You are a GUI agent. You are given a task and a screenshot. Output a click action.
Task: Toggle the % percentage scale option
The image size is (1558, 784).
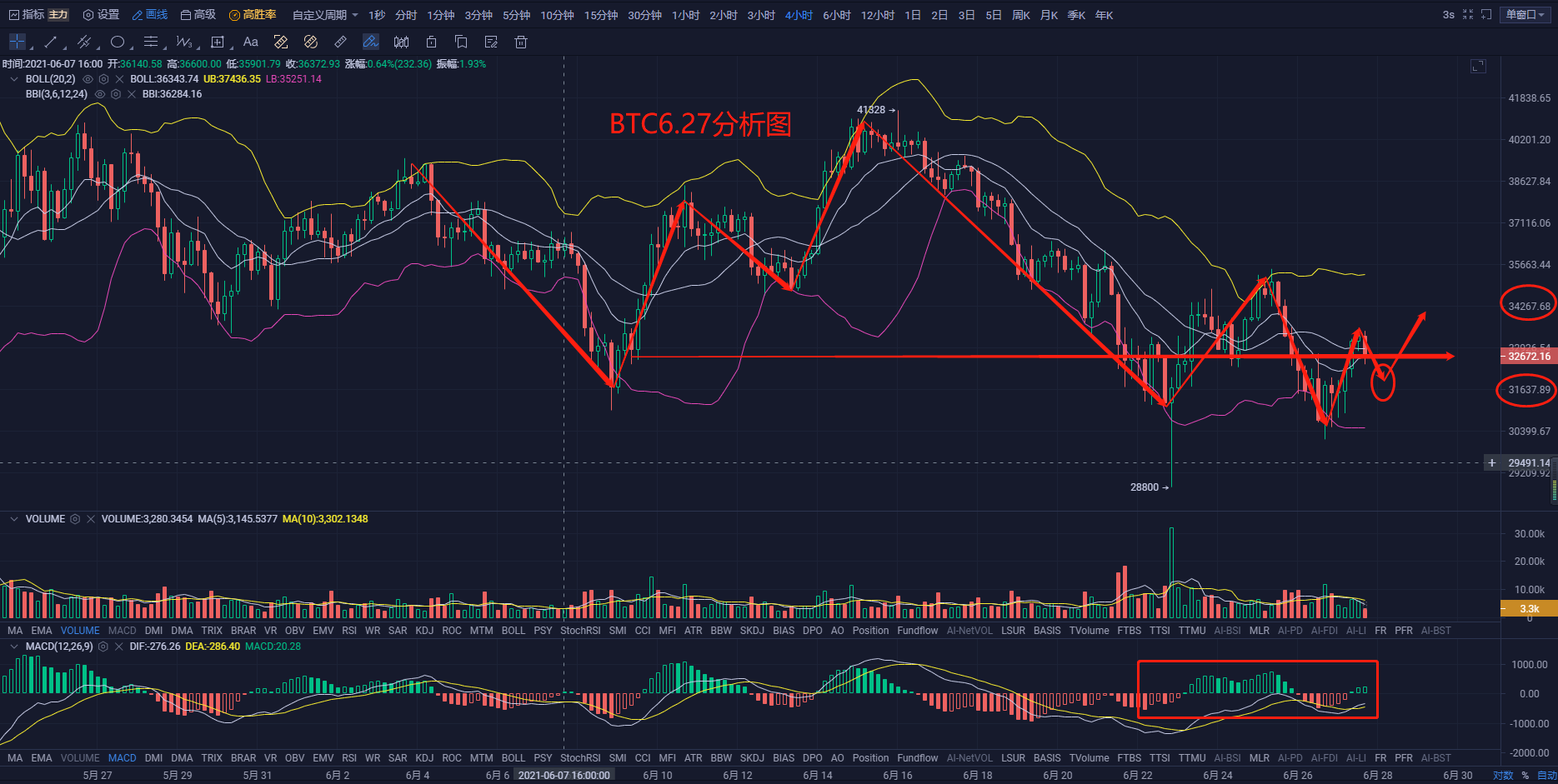point(1525,776)
